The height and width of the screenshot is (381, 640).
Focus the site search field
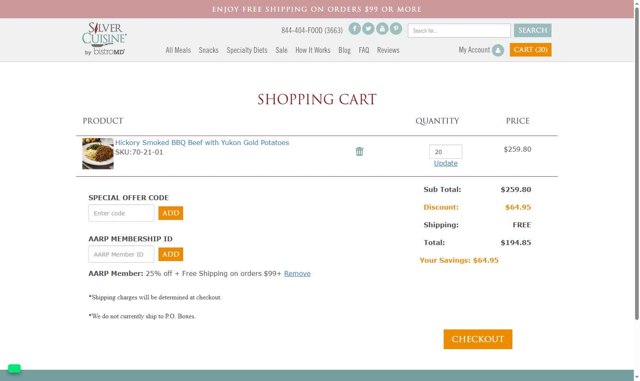point(459,31)
